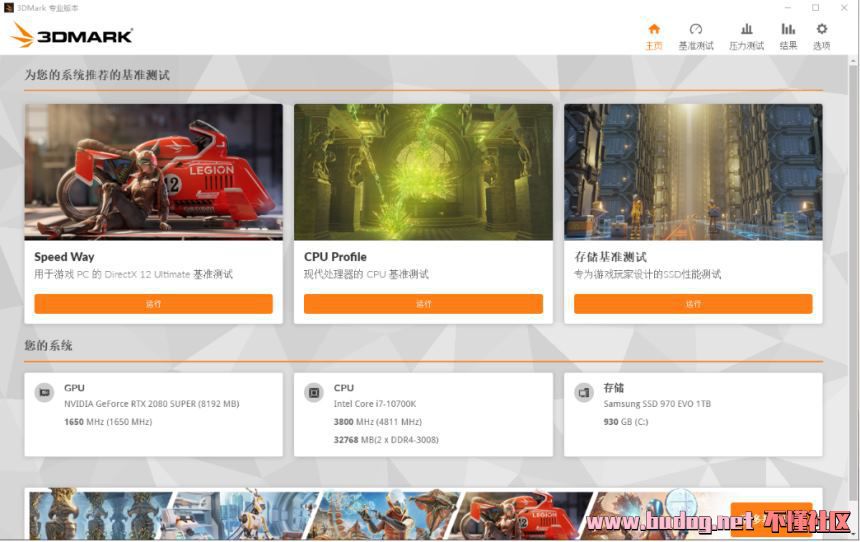Select the Speed Way title text

64,257
